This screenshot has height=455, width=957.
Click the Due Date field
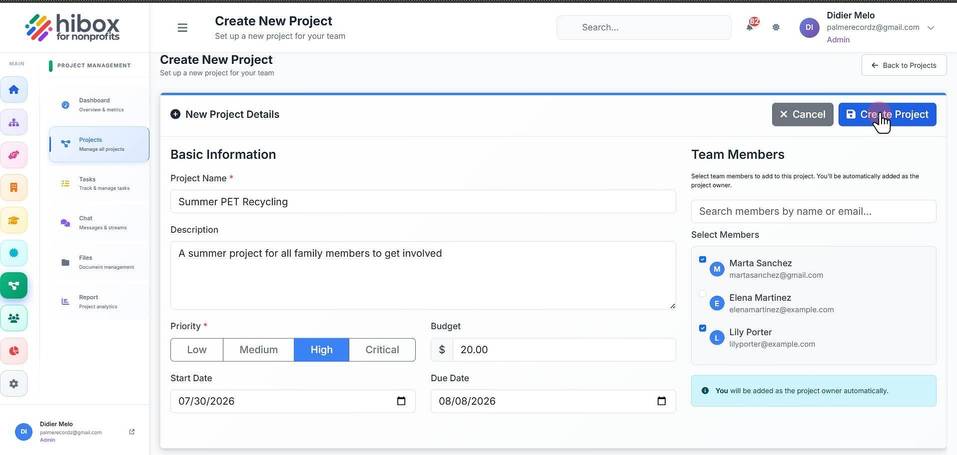coord(553,401)
